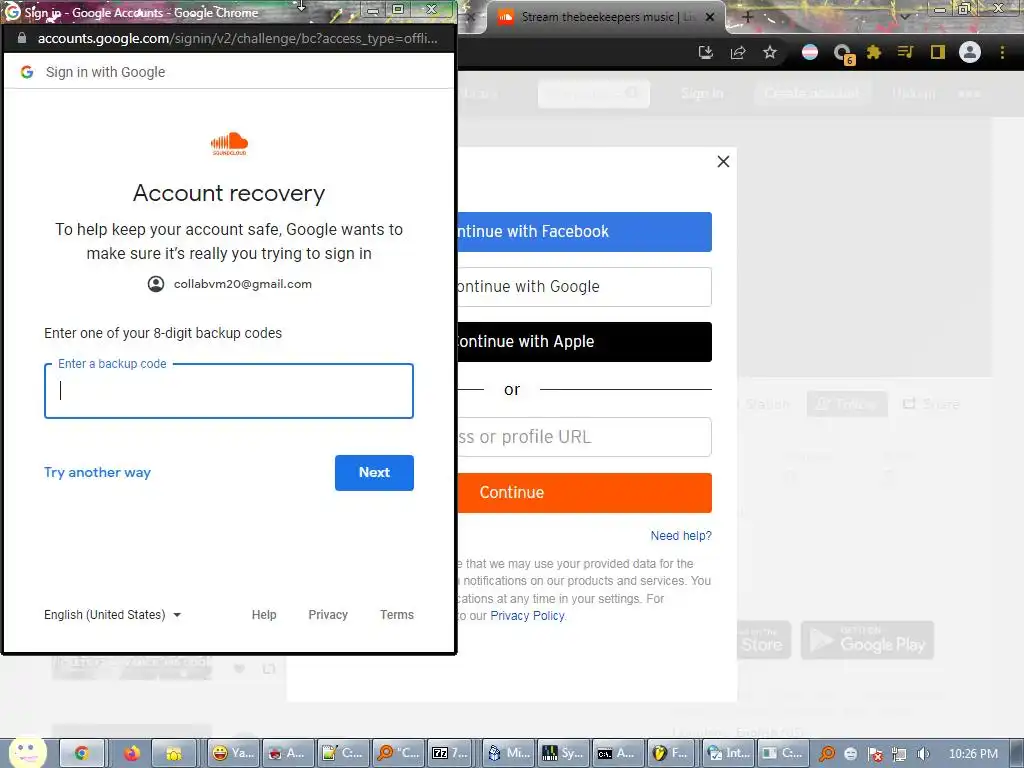Click the install app icon in Chrome address bar
1024x768 pixels.
point(705,52)
